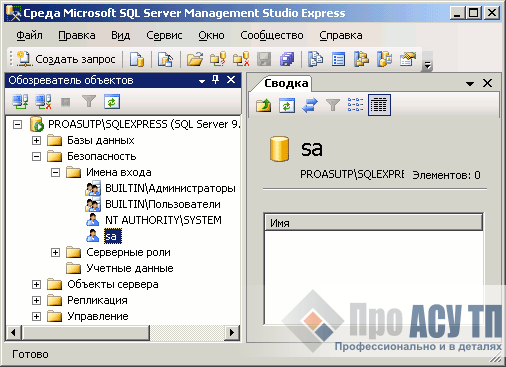
Task: Click the Готово status bar text
Action: click(x=30, y=354)
